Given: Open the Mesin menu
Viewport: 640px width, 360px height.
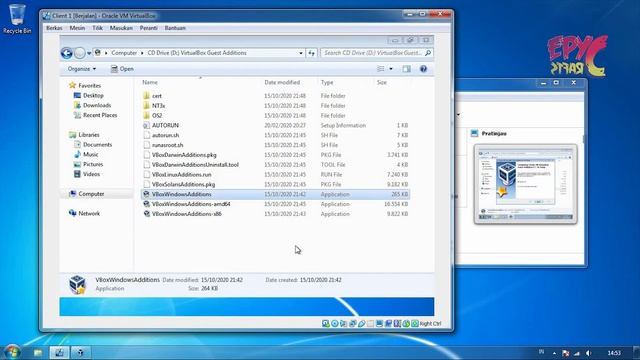Looking at the screenshot, I should point(77,28).
